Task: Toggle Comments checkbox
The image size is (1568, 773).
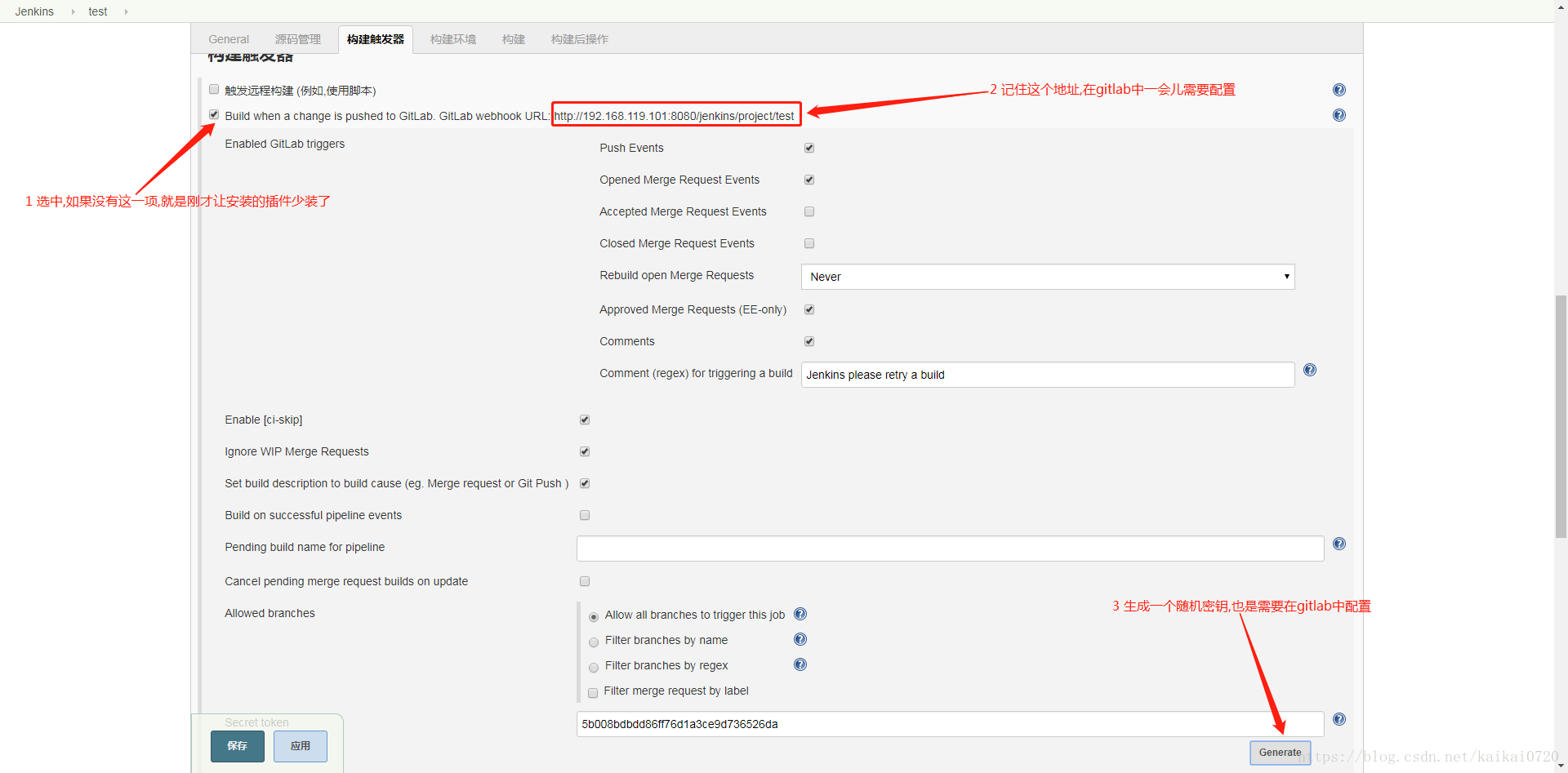Action: (x=809, y=341)
